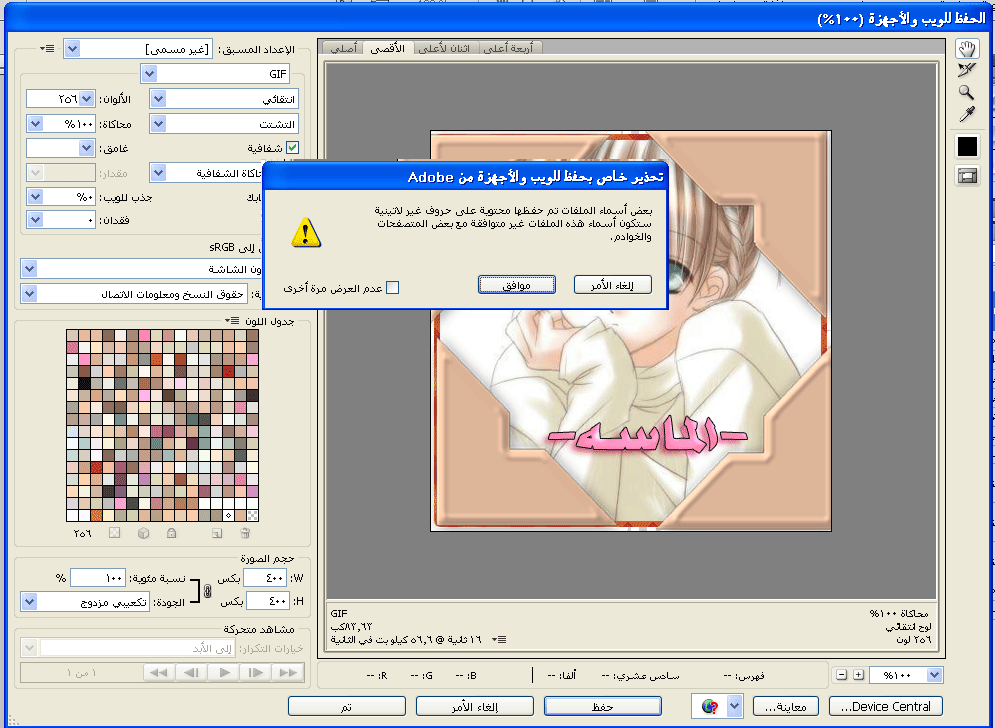Image resolution: width=995 pixels, height=728 pixels.
Task: Toggle slices visibility icon
Action: (x=967, y=176)
